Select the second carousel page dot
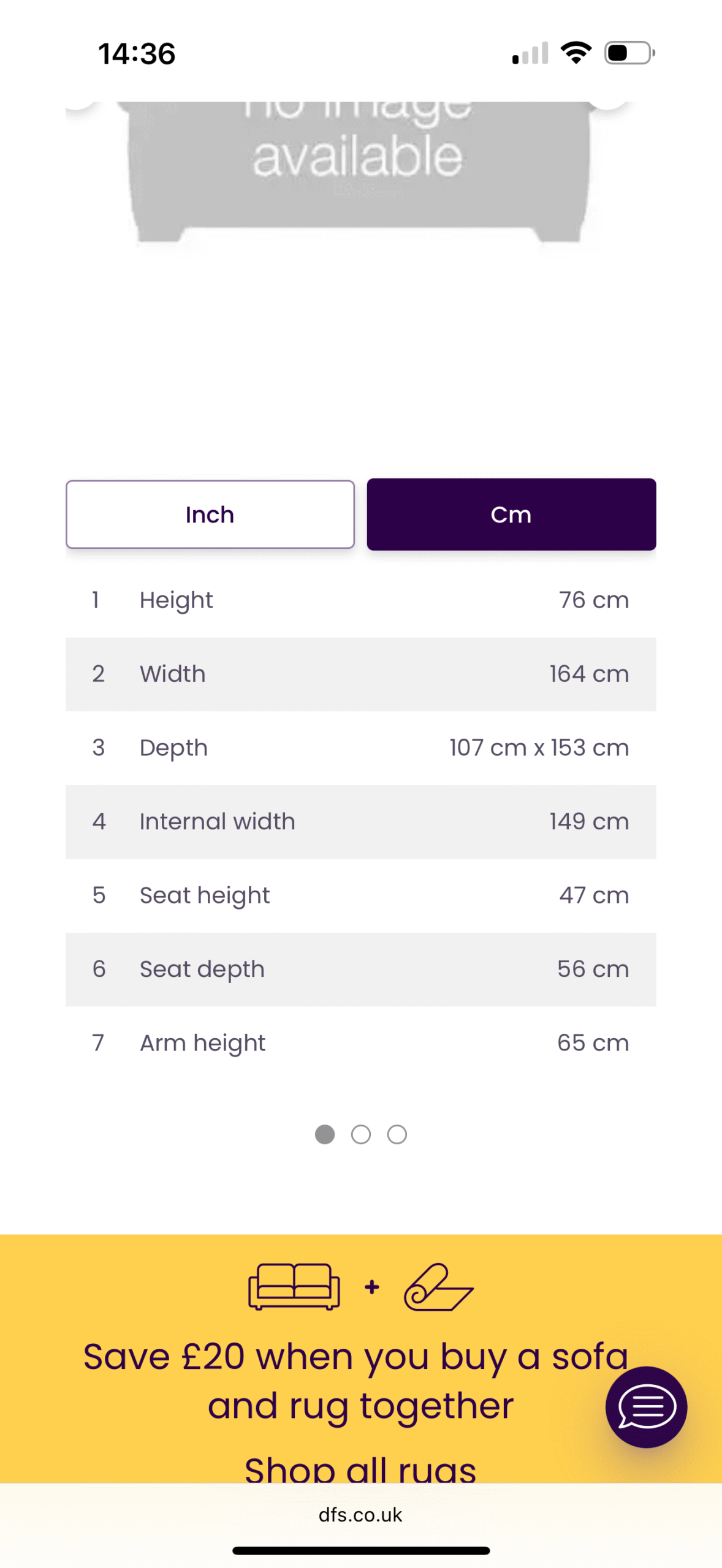Image resolution: width=722 pixels, height=1568 pixels. pyautogui.click(x=361, y=1134)
